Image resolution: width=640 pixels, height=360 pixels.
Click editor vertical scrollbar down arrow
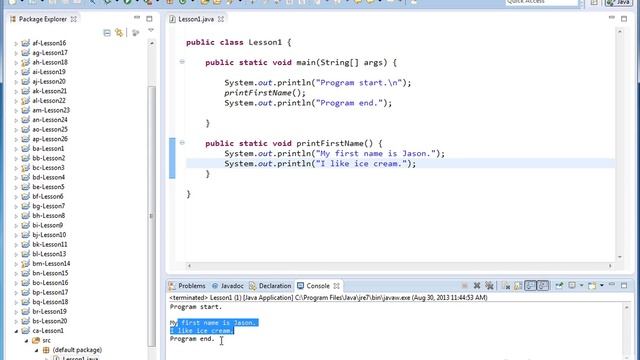click(620, 257)
